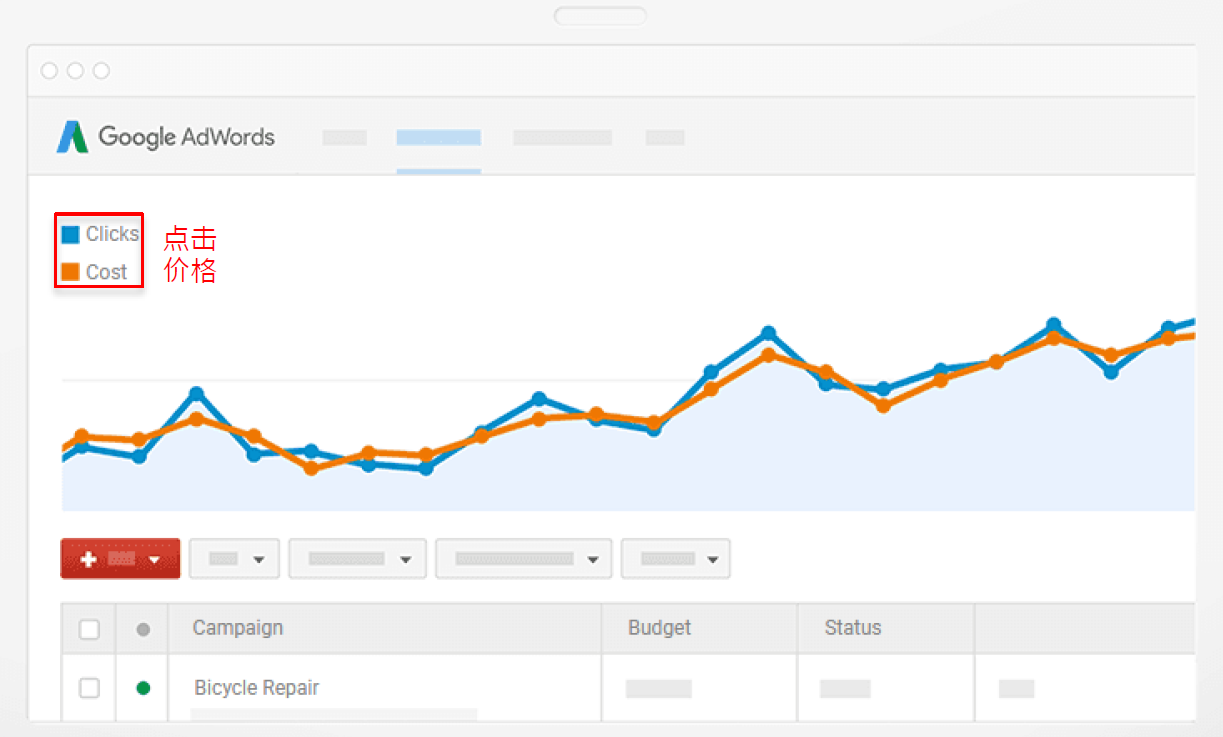Sort by the Campaign column header
1223x737 pixels.
click(x=238, y=628)
